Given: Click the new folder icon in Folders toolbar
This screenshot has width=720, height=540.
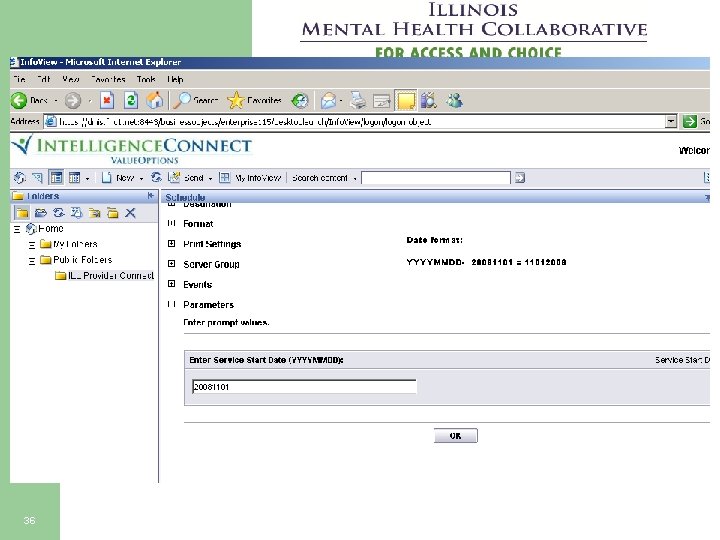Looking at the screenshot, I should (x=22, y=213).
